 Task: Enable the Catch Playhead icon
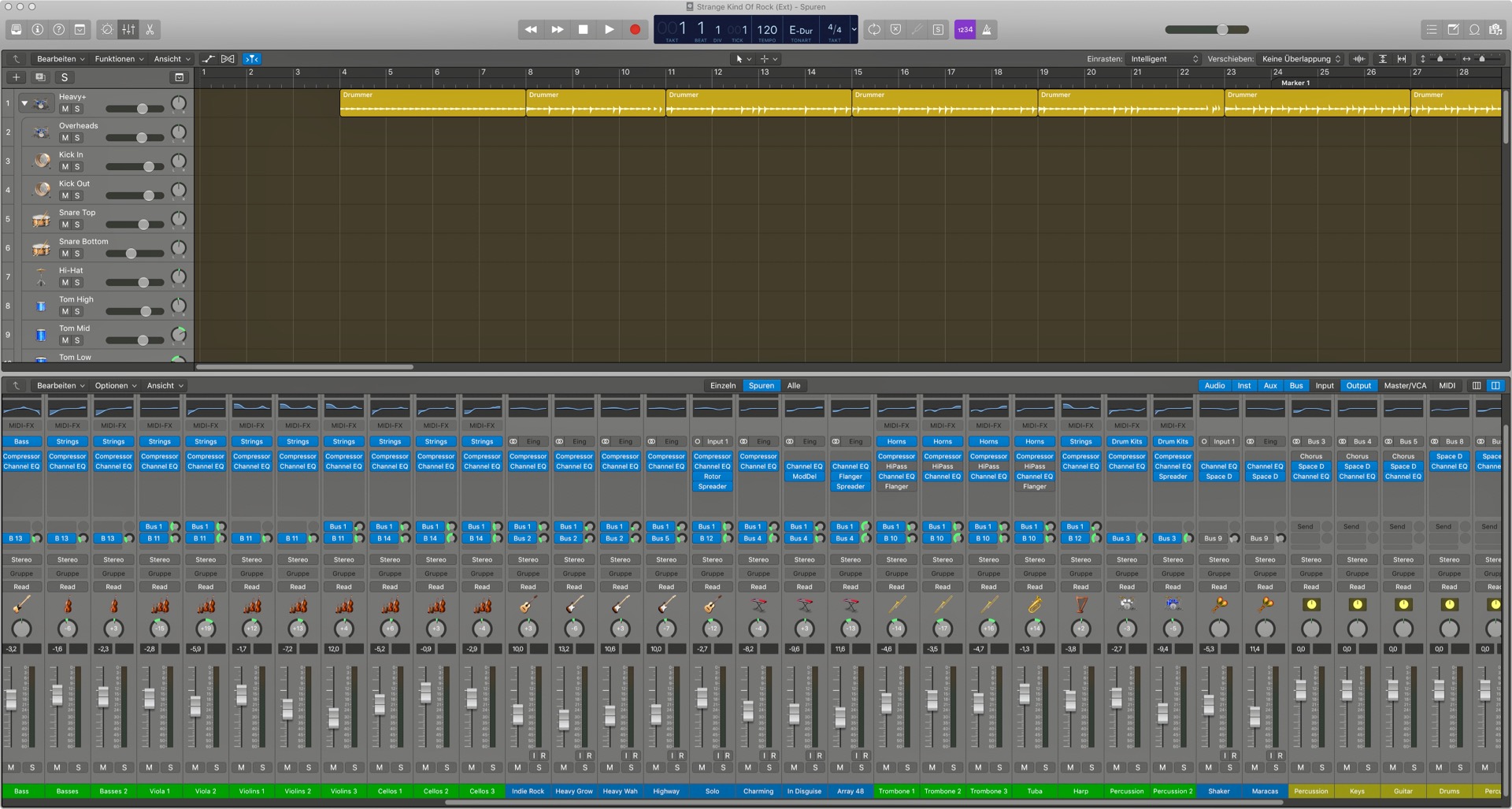(253, 58)
